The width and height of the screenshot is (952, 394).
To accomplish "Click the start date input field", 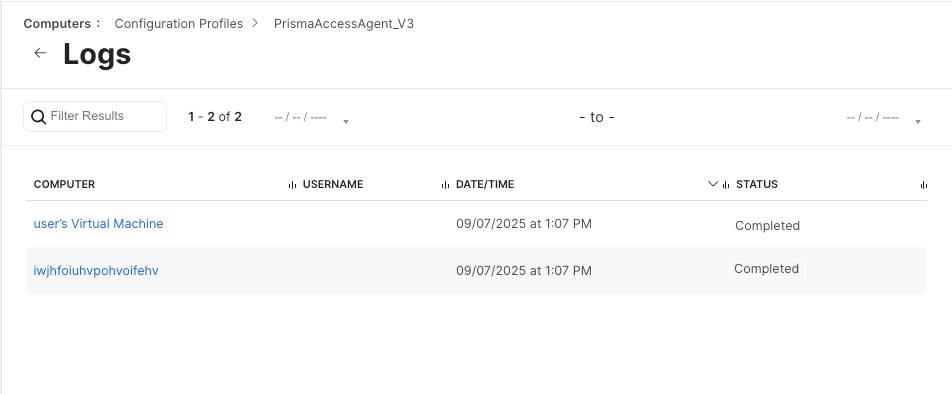I will [301, 117].
